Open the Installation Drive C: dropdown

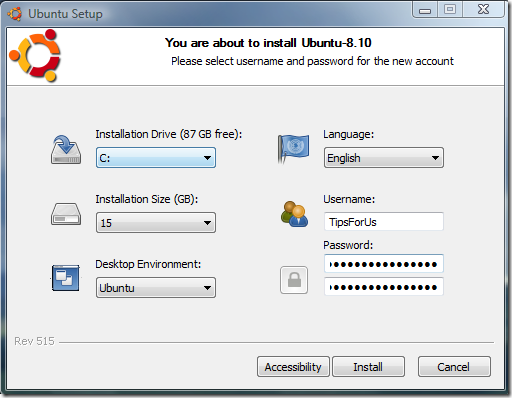click(156, 157)
